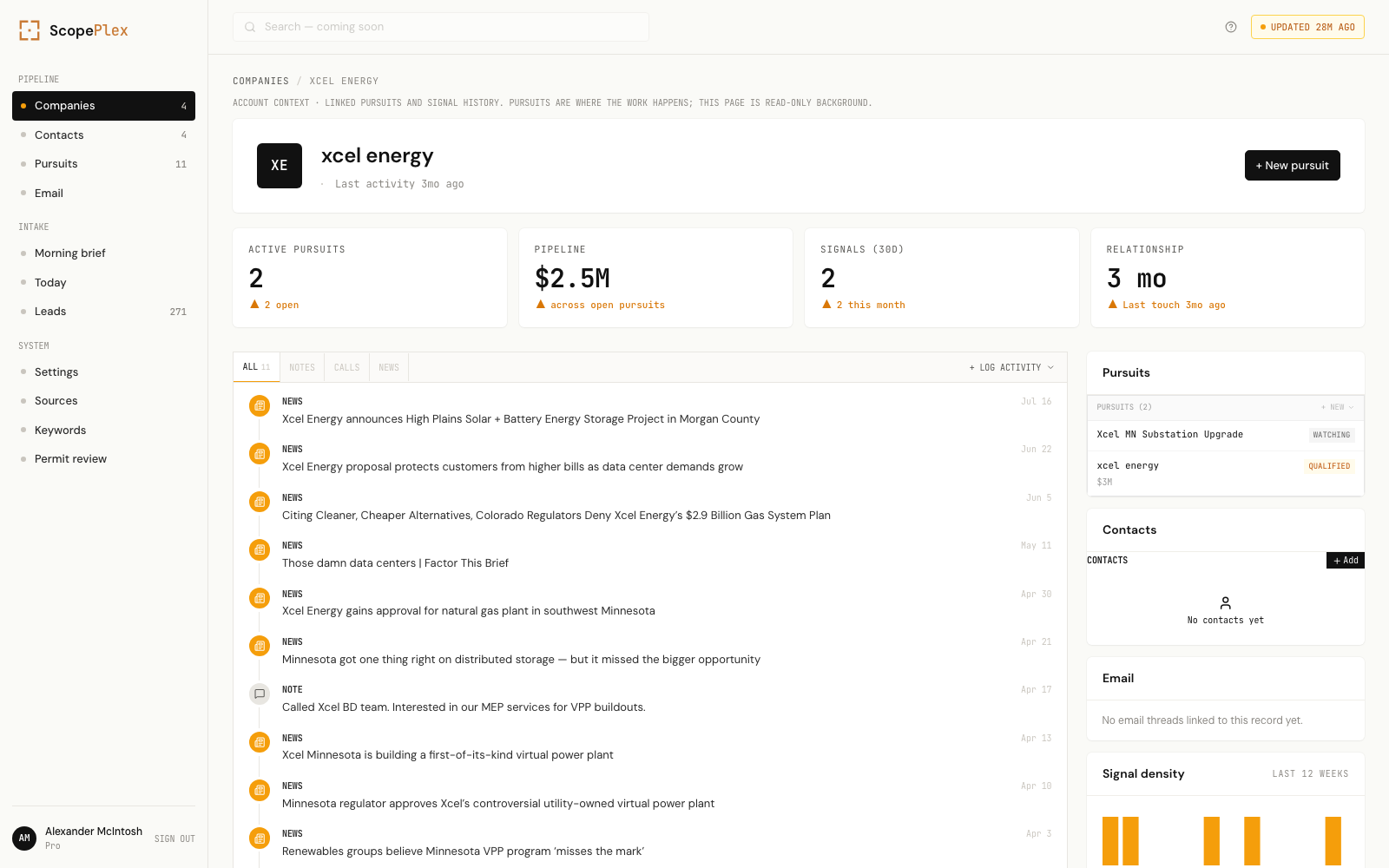Image resolution: width=1389 pixels, height=868 pixels.
Task: Click the search magnifier icon
Action: click(x=250, y=27)
